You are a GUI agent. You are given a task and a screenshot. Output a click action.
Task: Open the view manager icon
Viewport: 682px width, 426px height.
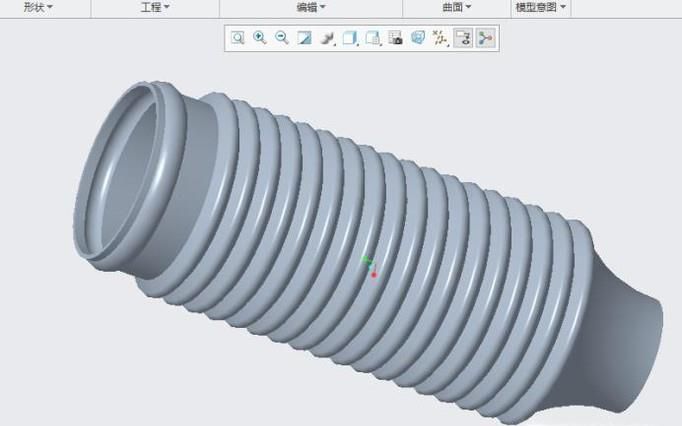(x=395, y=38)
